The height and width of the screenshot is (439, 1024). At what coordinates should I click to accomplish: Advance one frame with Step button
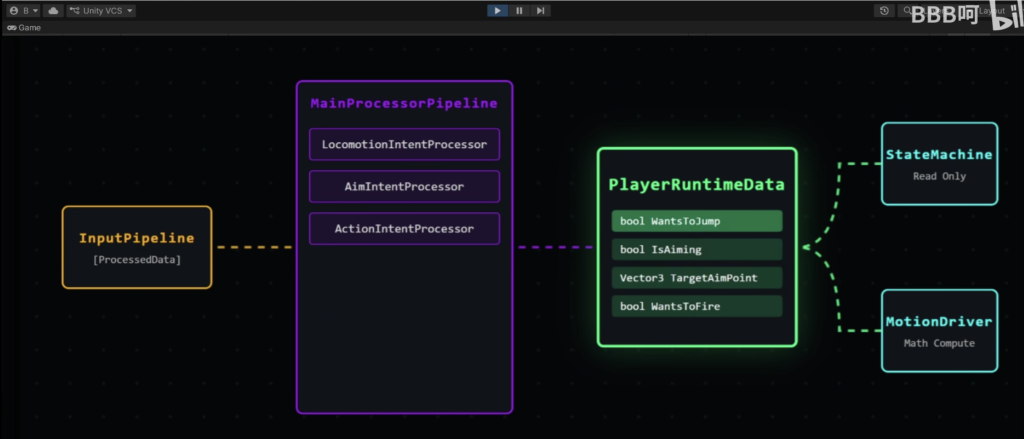[x=540, y=10]
